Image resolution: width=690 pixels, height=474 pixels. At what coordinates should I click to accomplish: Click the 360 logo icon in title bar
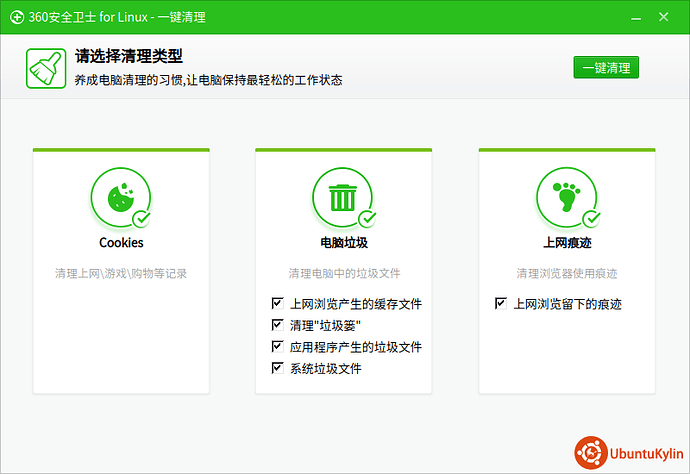click(17, 17)
